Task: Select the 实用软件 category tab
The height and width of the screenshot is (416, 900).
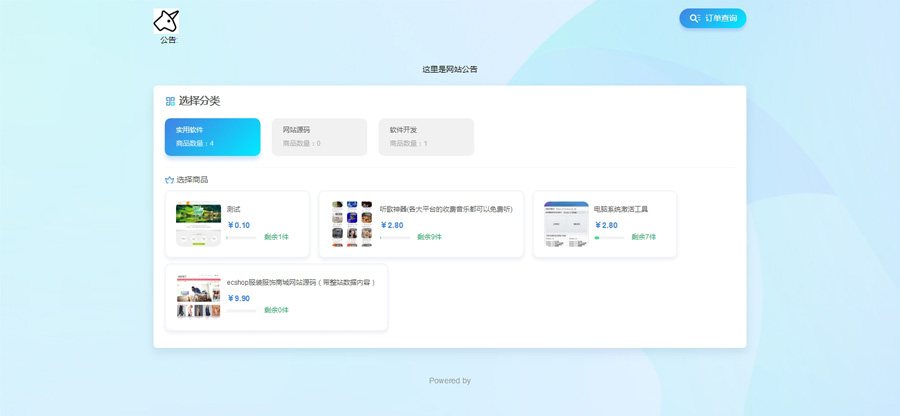Action: 212,137
